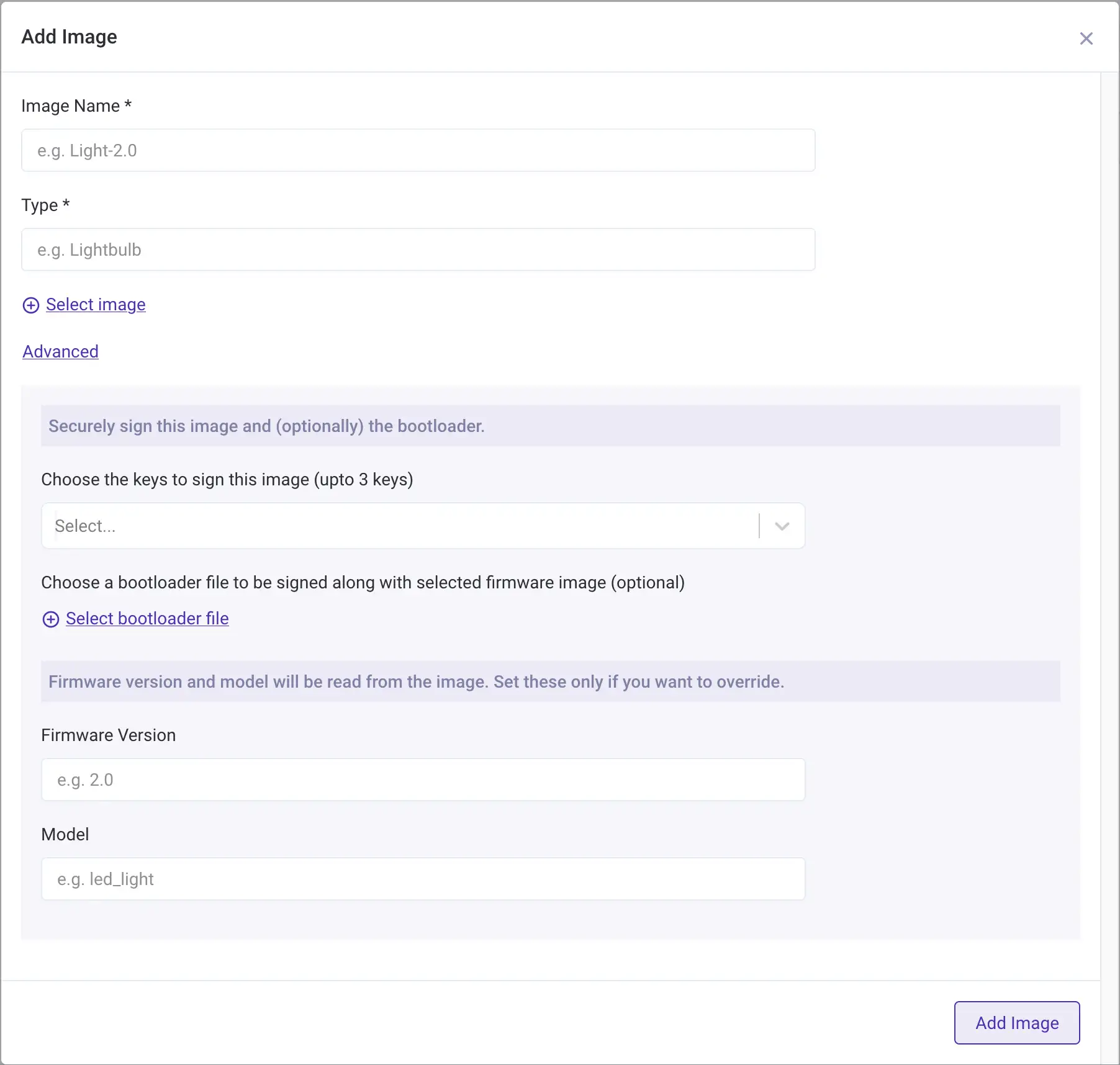The width and height of the screenshot is (1120, 1065).
Task: Click into the Model input field
Action: (423, 879)
